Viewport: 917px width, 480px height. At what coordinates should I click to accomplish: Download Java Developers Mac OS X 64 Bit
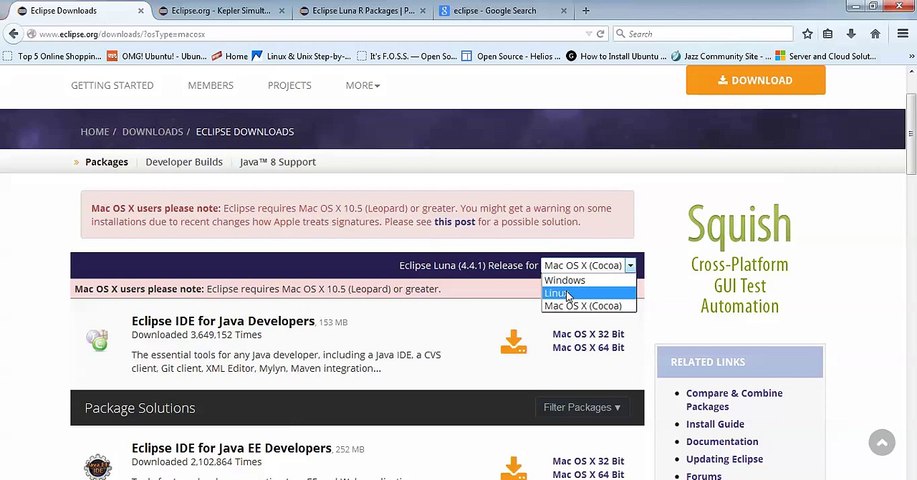pyautogui.click(x=588, y=347)
